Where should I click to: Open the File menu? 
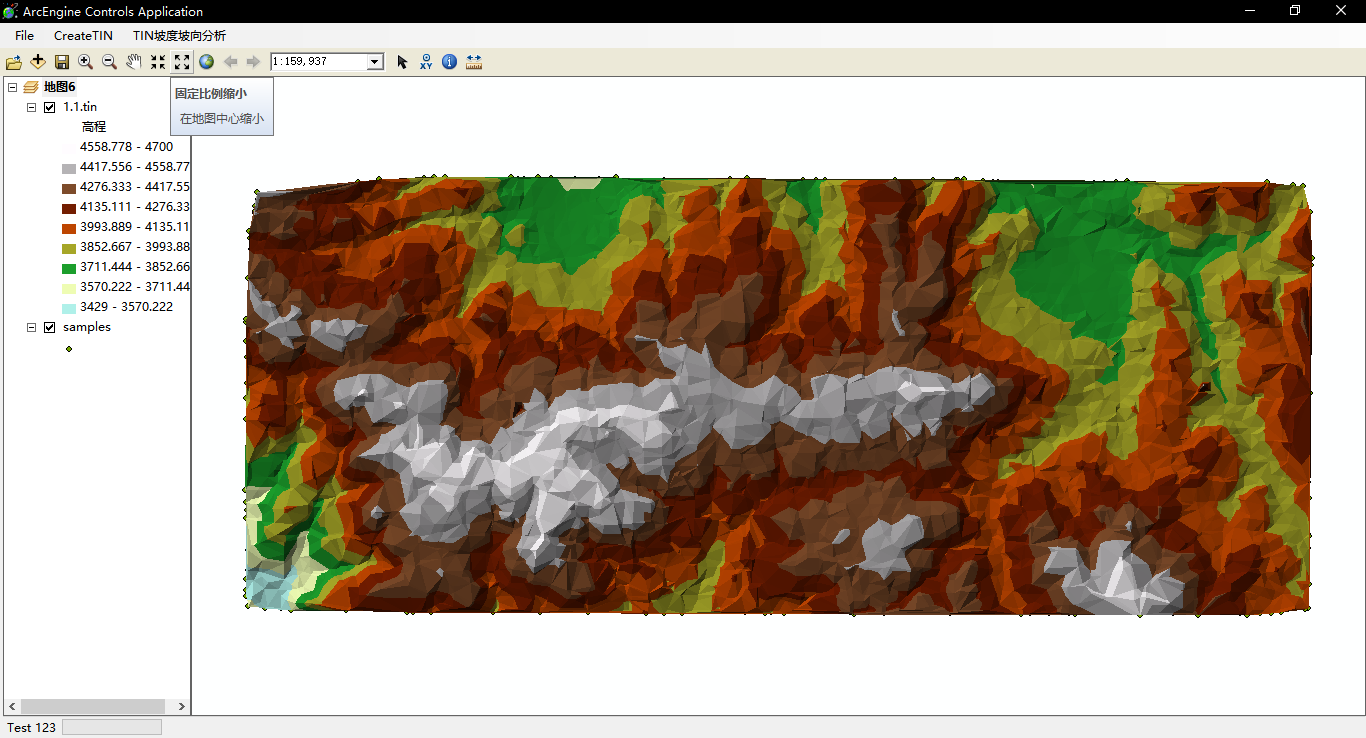[24, 36]
